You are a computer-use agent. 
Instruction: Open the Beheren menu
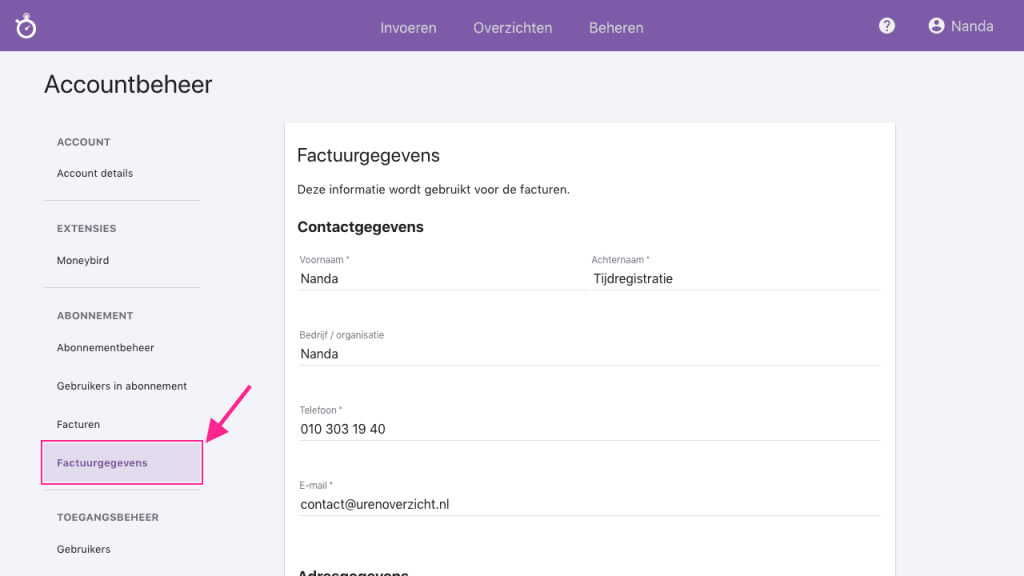coord(616,27)
